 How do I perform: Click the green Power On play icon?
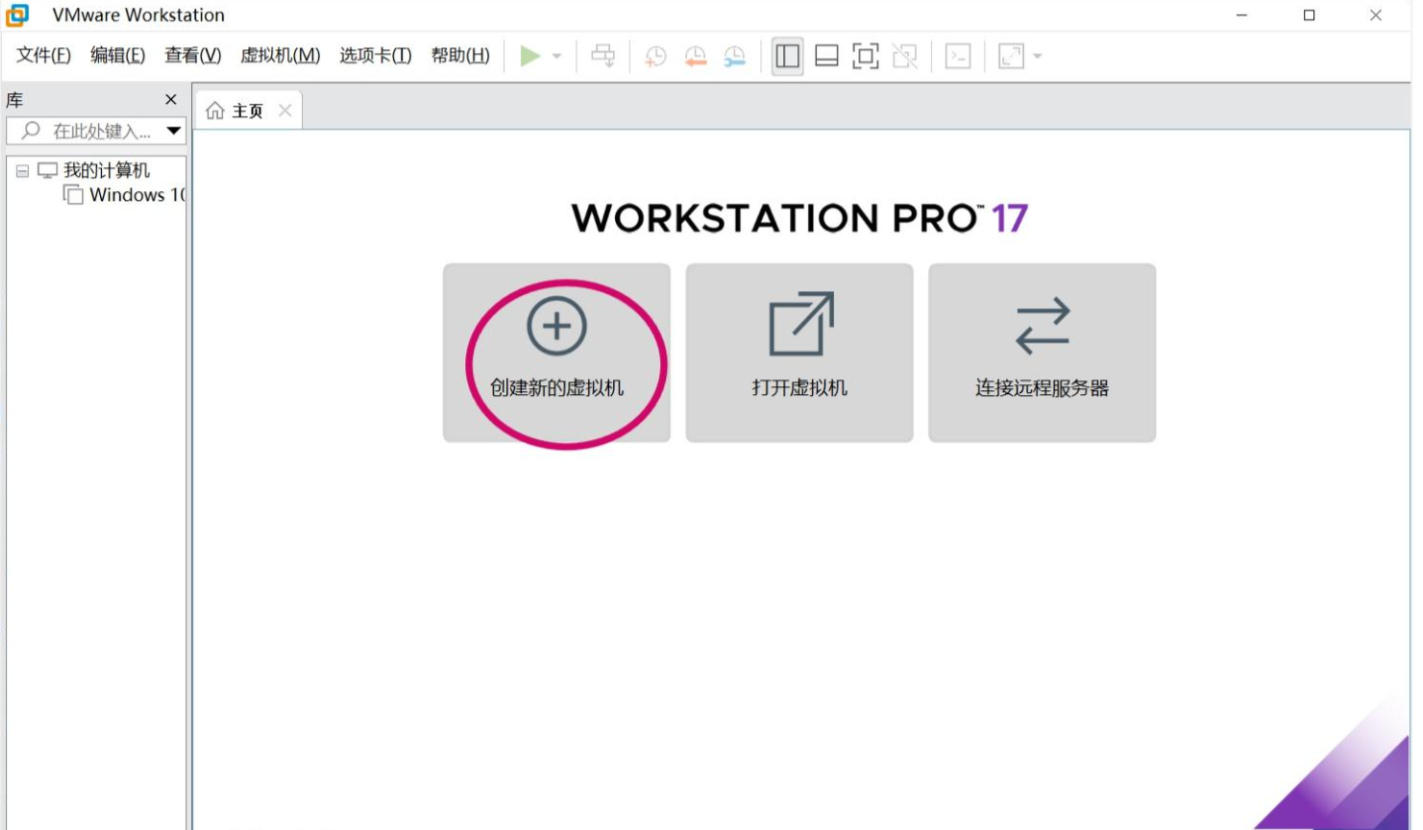(x=530, y=56)
